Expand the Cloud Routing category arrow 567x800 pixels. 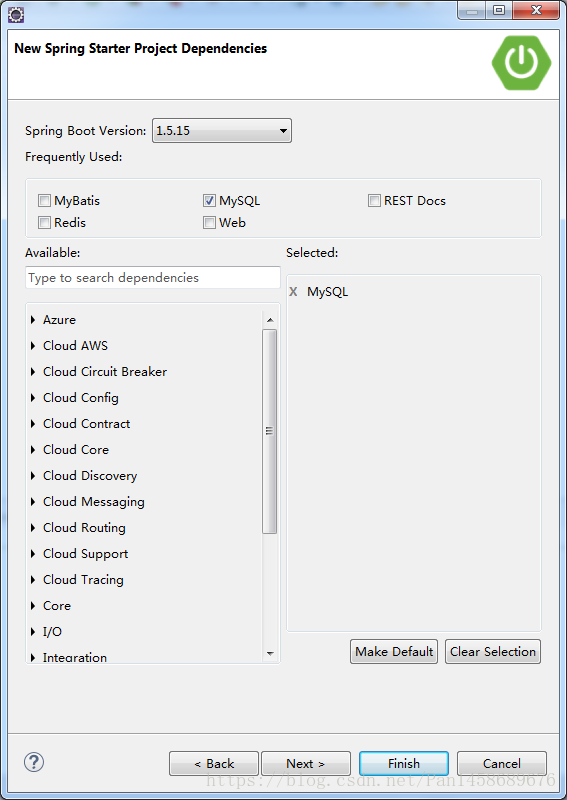click(33, 528)
